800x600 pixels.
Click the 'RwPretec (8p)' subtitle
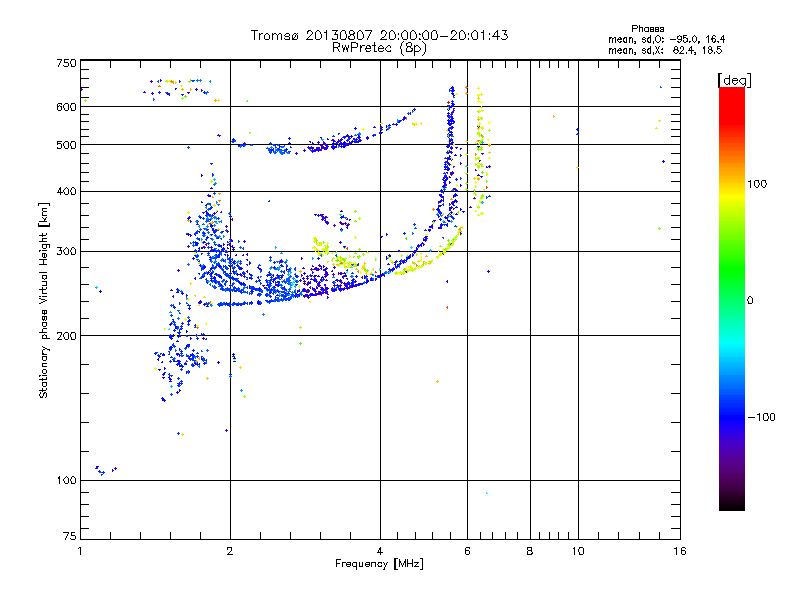[x=379, y=48]
